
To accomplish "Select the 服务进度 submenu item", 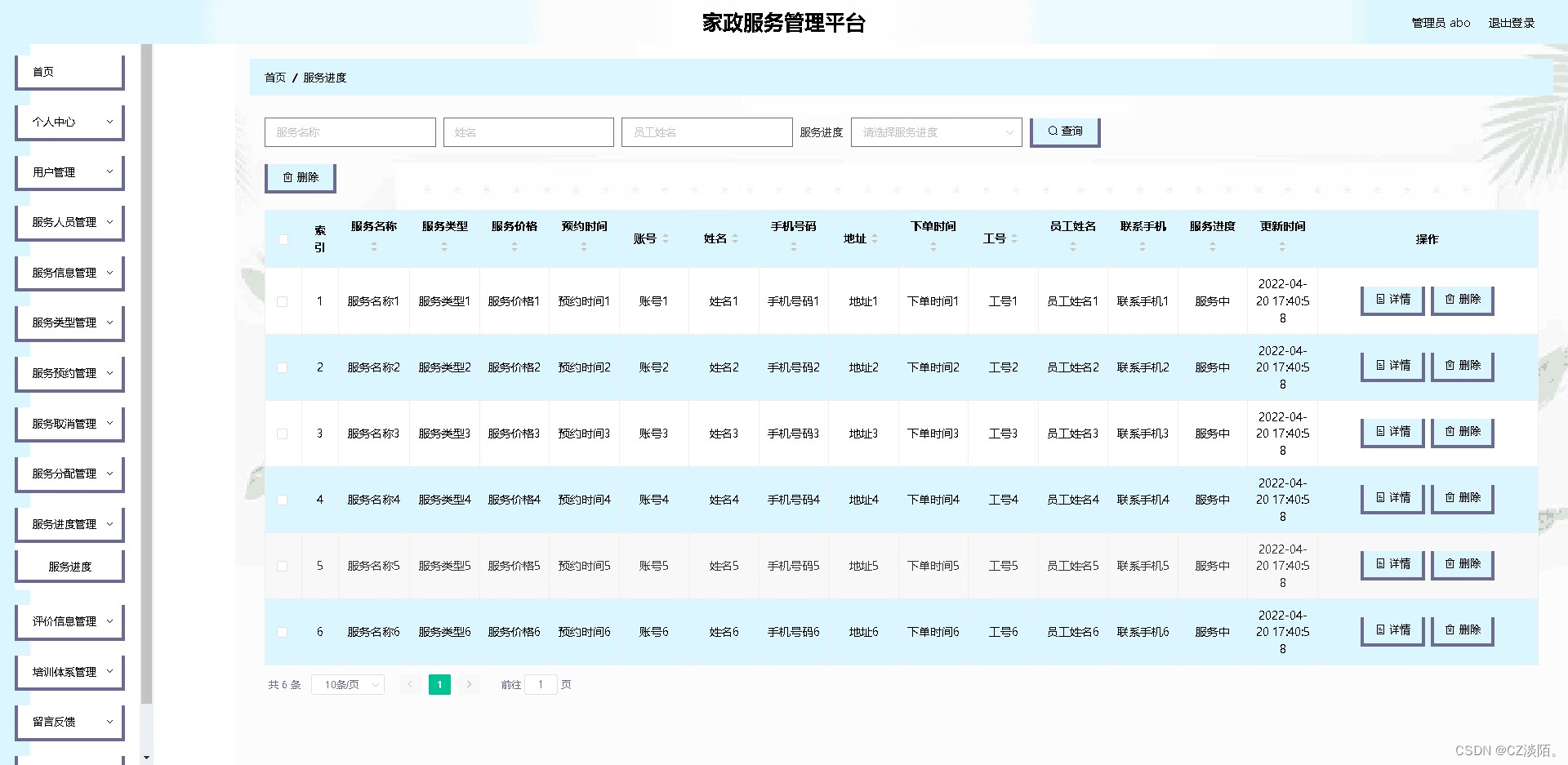I will pos(69,567).
